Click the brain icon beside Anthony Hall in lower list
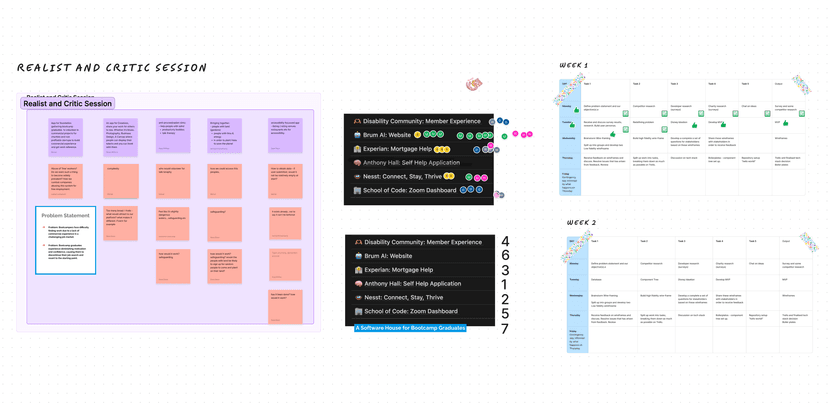The width and height of the screenshot is (828, 404). click(x=357, y=284)
